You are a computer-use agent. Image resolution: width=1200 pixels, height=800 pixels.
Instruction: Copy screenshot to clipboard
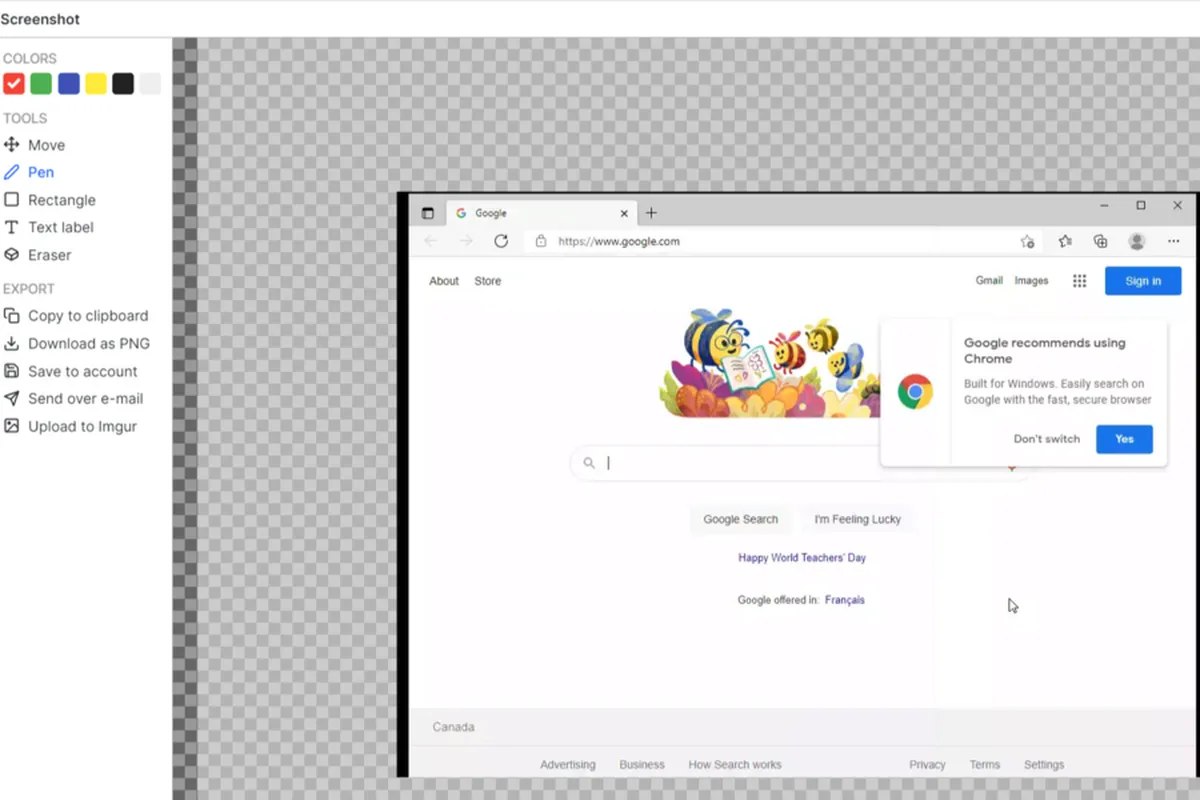pyautogui.click(x=76, y=315)
